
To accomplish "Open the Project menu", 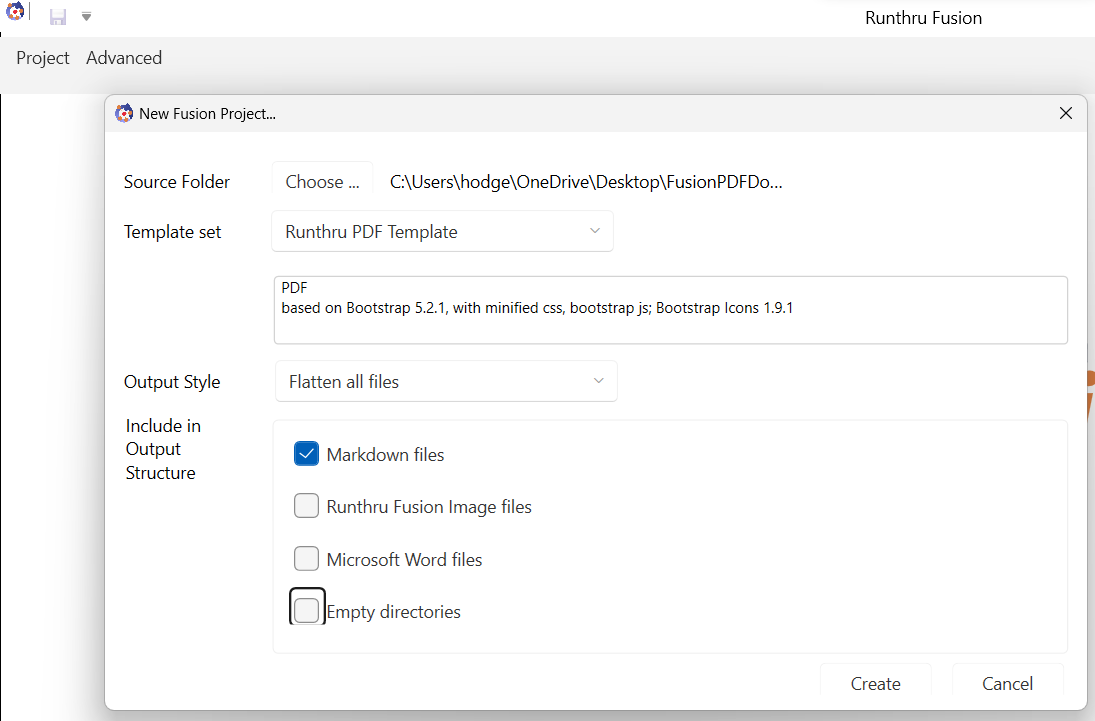I will [x=43, y=58].
